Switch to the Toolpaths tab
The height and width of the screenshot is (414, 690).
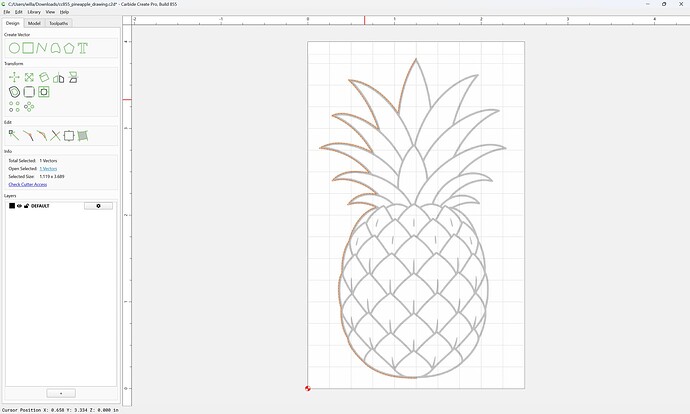59,23
